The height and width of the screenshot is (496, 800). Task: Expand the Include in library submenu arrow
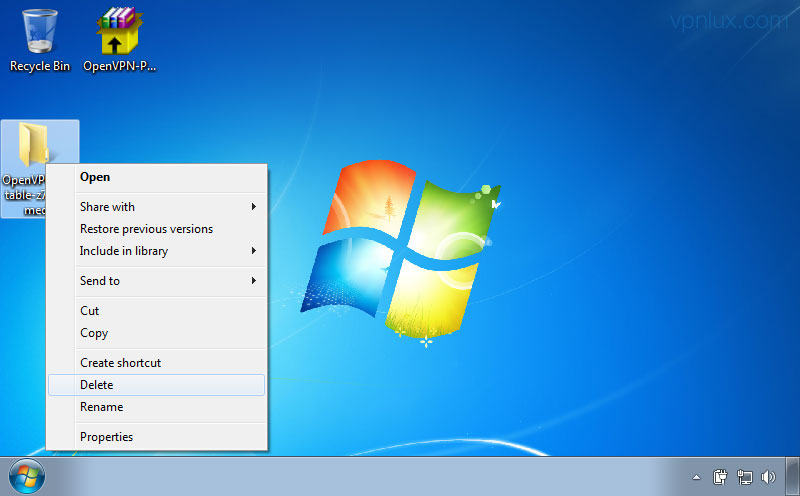pyautogui.click(x=254, y=251)
